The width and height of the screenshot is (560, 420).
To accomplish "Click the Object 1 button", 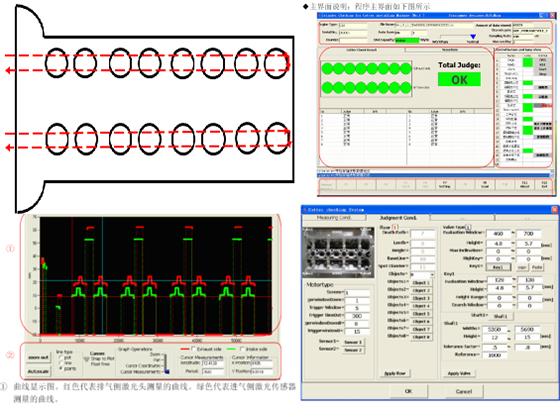I will point(421,282).
